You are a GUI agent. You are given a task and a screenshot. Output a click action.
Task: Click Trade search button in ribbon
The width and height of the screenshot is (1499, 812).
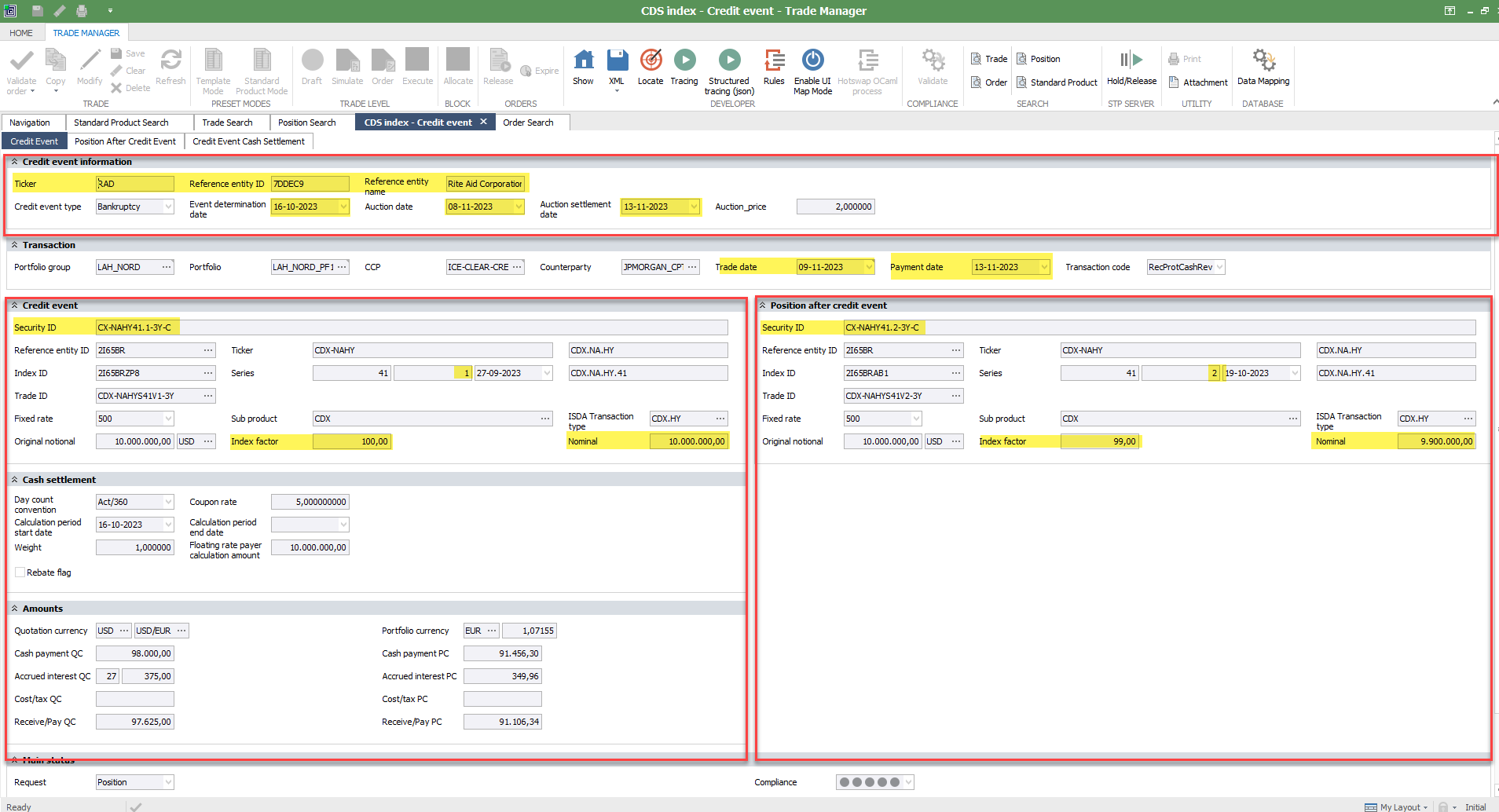click(989, 59)
